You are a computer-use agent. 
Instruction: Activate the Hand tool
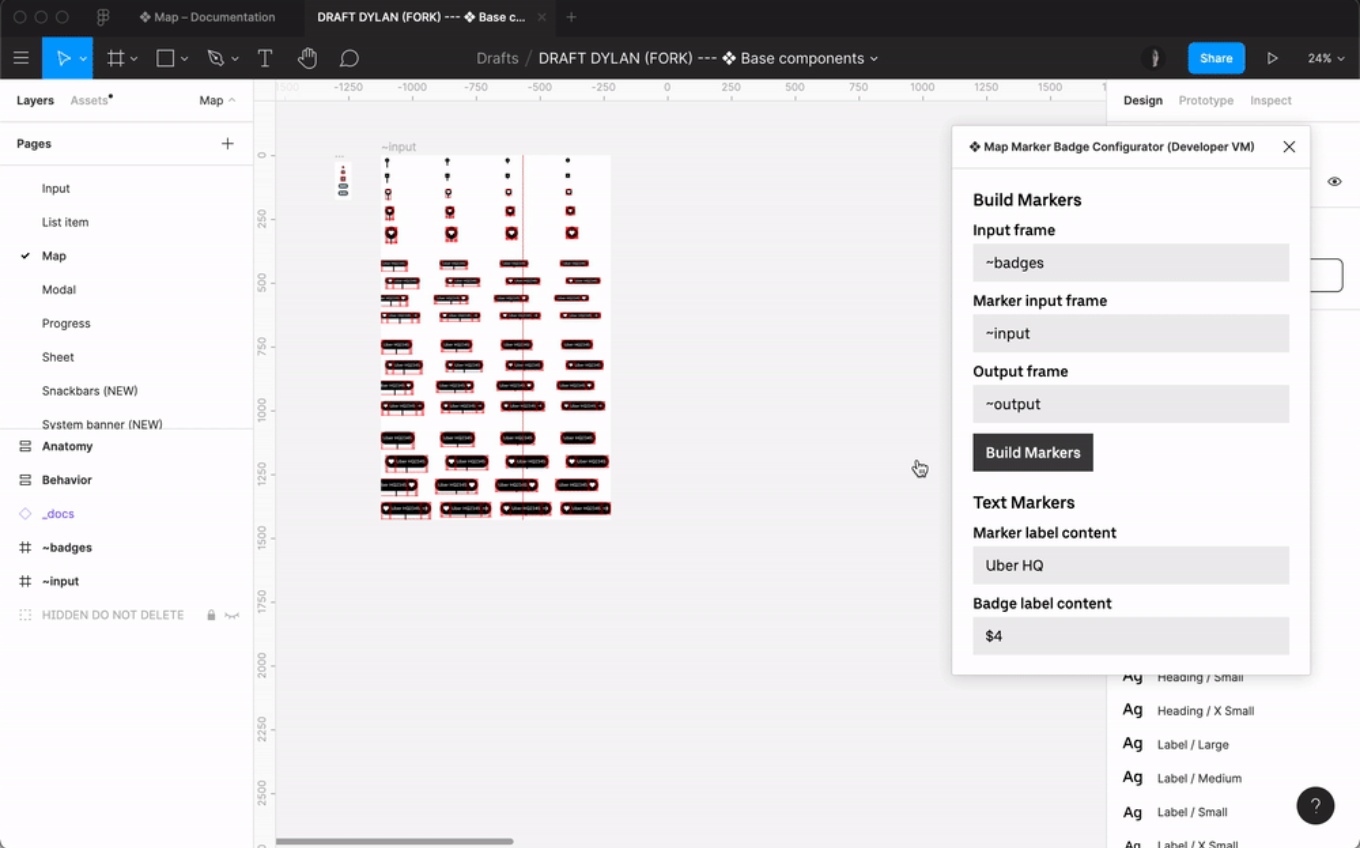pos(307,58)
